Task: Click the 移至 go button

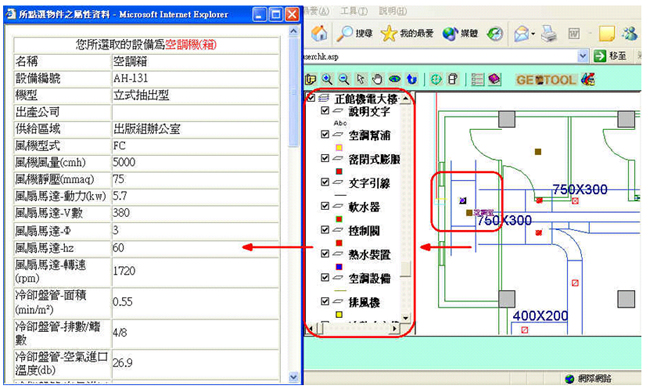Action: point(611,56)
